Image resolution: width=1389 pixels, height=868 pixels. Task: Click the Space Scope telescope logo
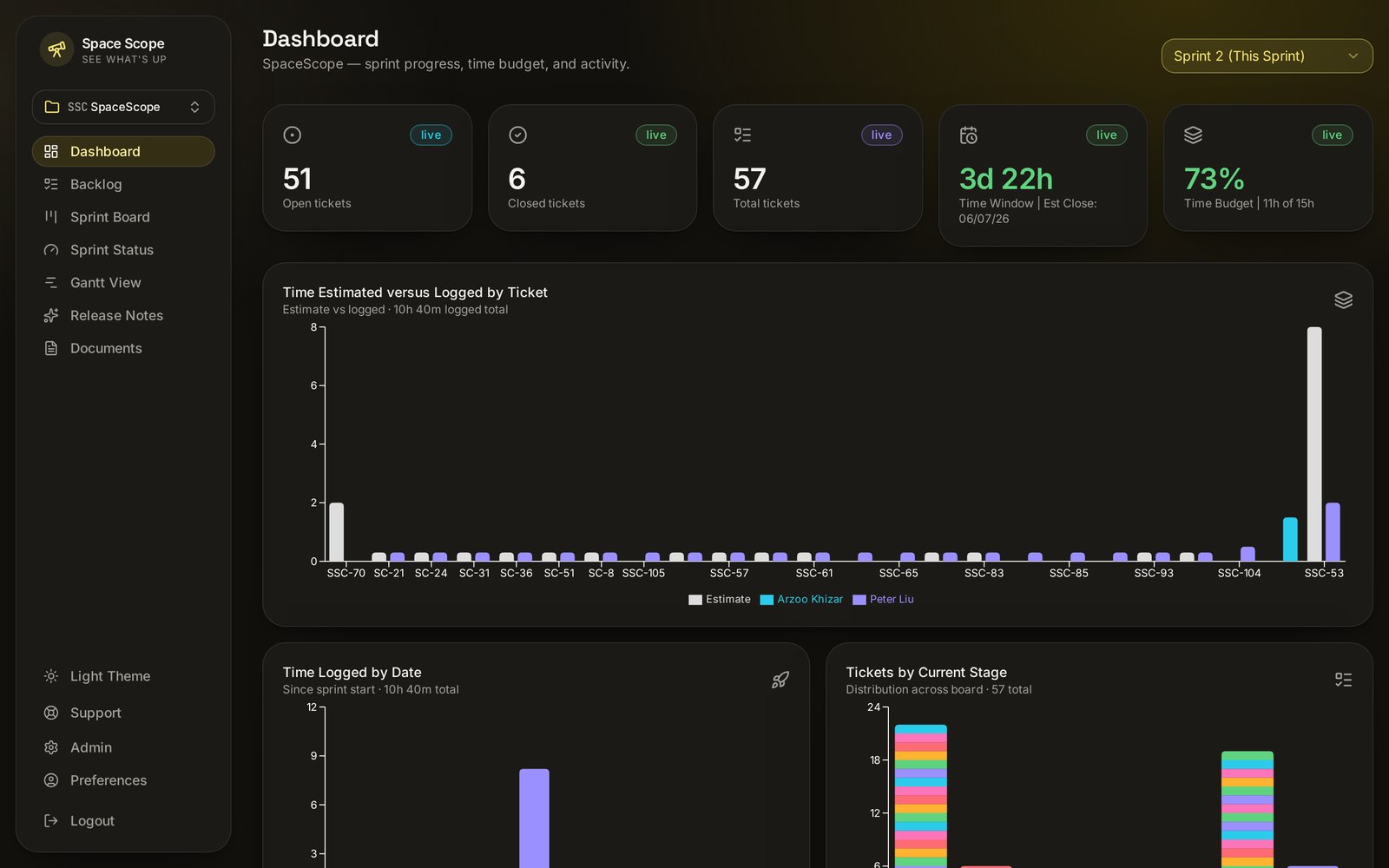point(56,49)
